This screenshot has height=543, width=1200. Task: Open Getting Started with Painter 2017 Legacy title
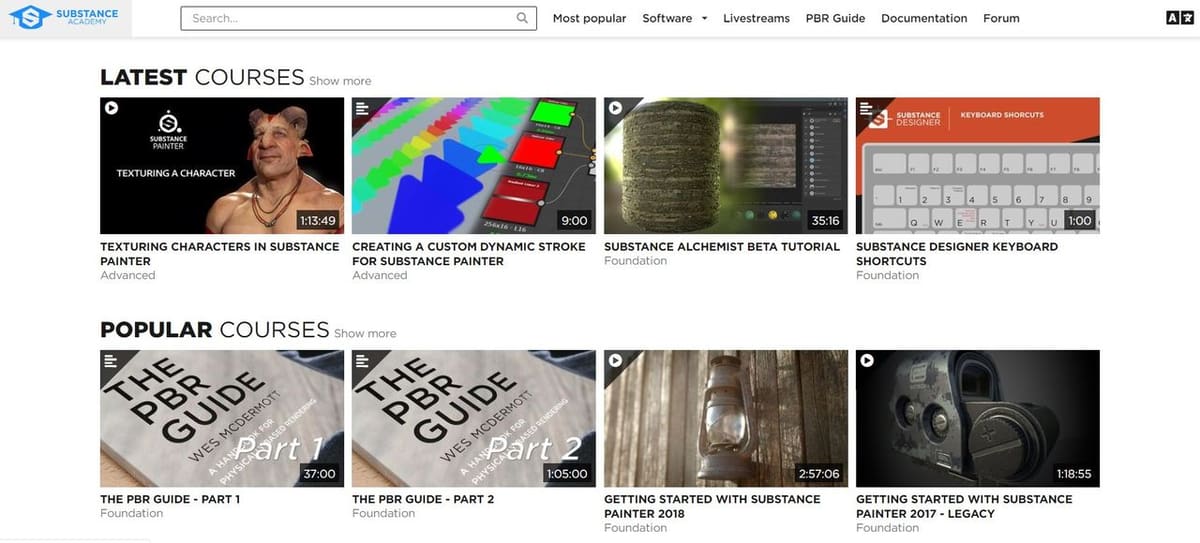964,506
